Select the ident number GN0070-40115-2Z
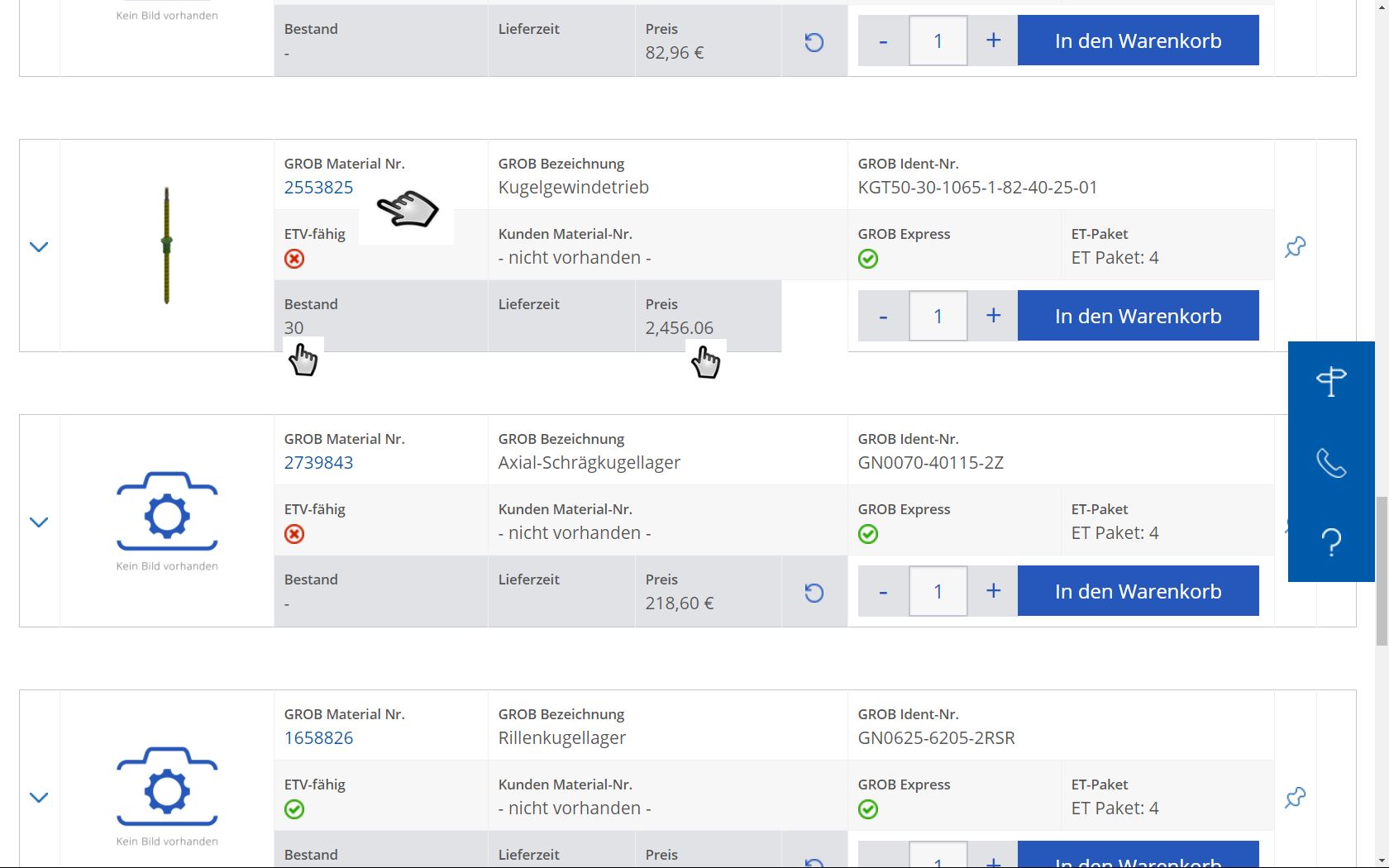1389x868 pixels. (931, 462)
